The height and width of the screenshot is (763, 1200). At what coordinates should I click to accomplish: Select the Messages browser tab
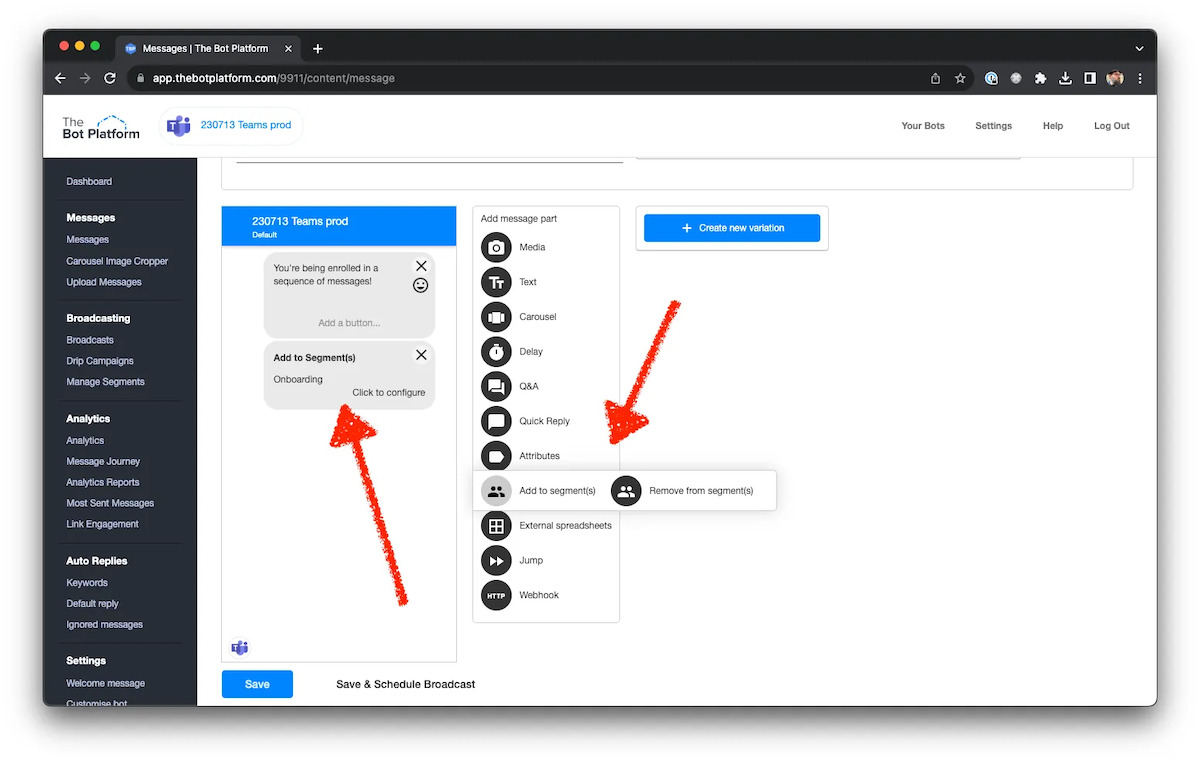click(205, 48)
